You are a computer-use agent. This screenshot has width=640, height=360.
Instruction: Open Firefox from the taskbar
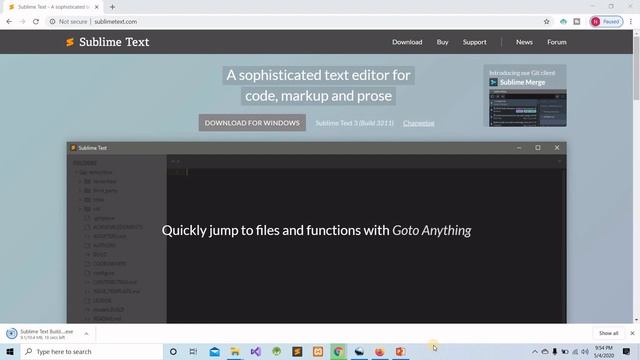point(380,351)
